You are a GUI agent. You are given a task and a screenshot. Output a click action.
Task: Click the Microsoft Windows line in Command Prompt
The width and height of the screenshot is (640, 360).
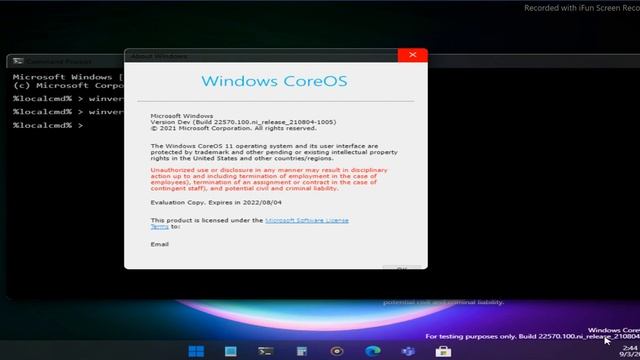click(68, 77)
